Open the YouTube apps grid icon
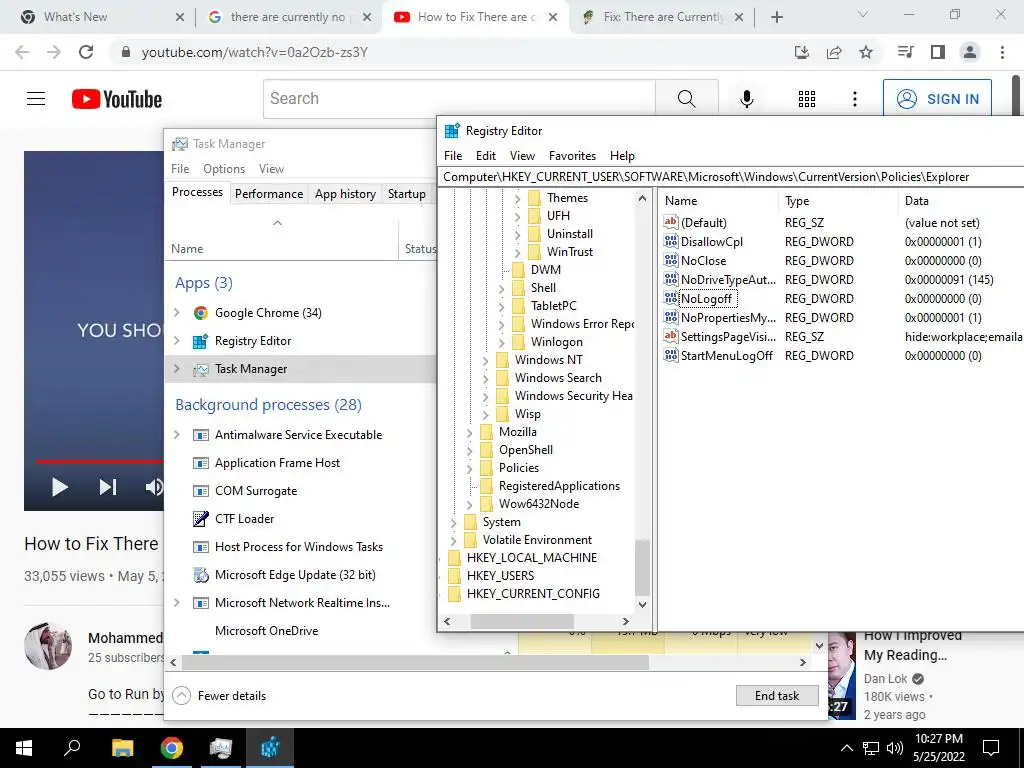The width and height of the screenshot is (1024, 768). [x=807, y=99]
